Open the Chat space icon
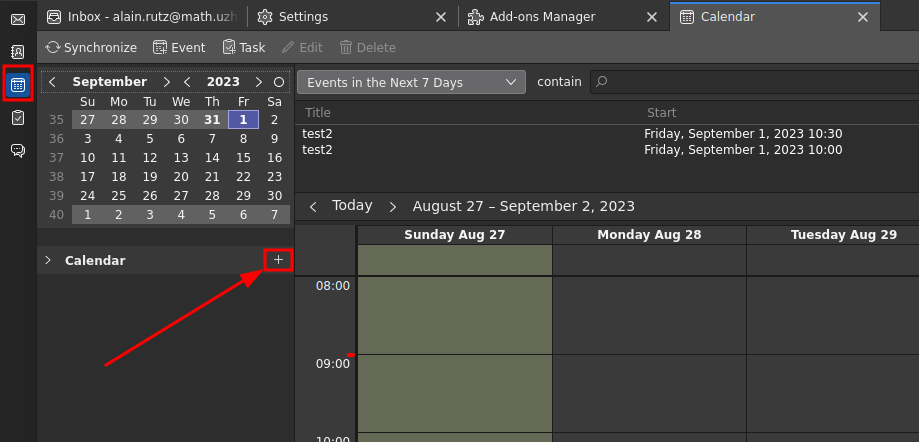This screenshot has width=919, height=442. [x=18, y=151]
